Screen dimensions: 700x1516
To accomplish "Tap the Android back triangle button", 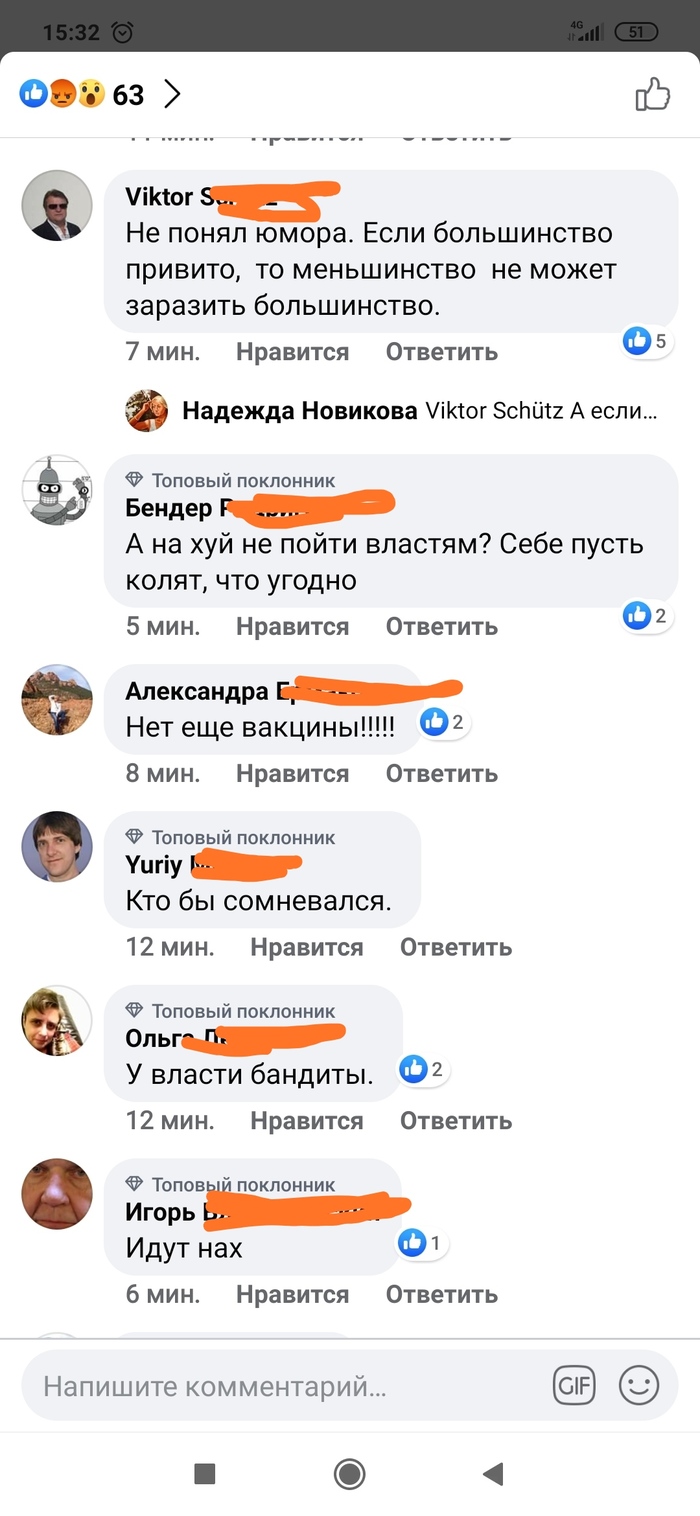I will [x=492, y=1473].
